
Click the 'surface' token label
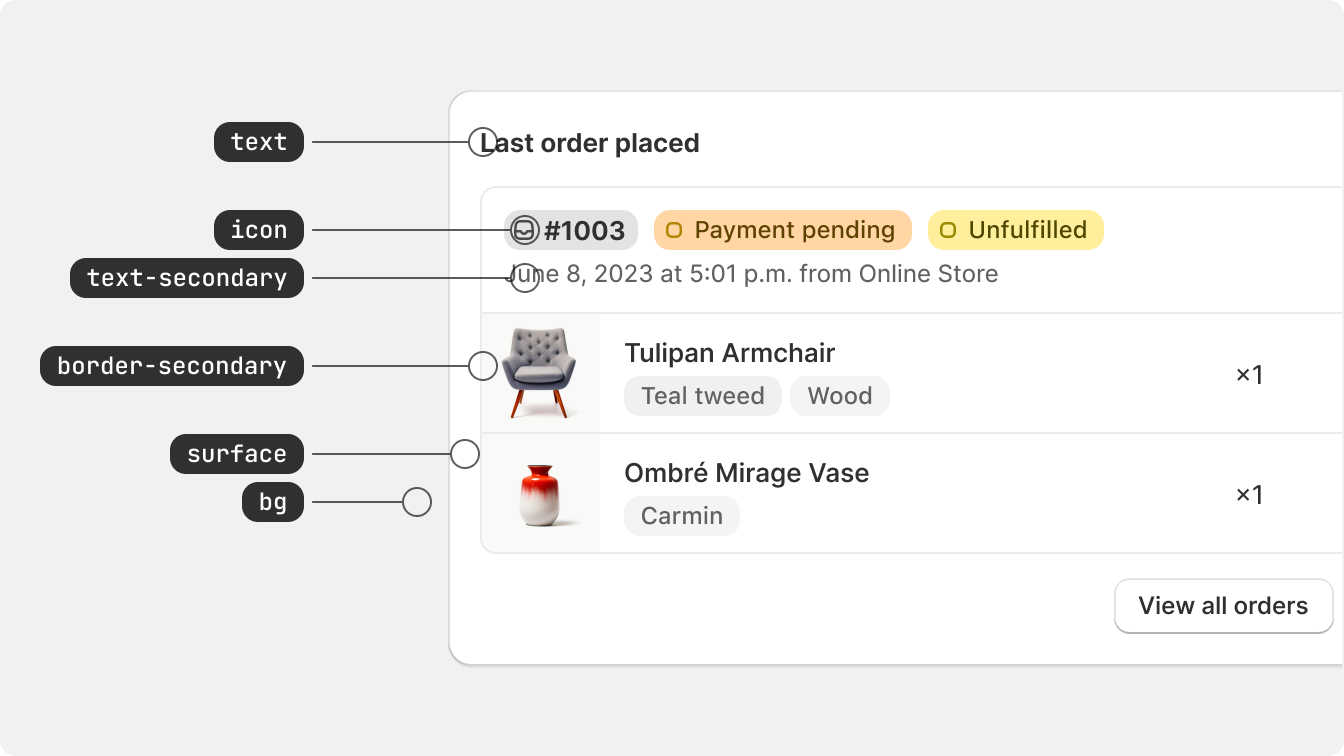[x=237, y=454]
